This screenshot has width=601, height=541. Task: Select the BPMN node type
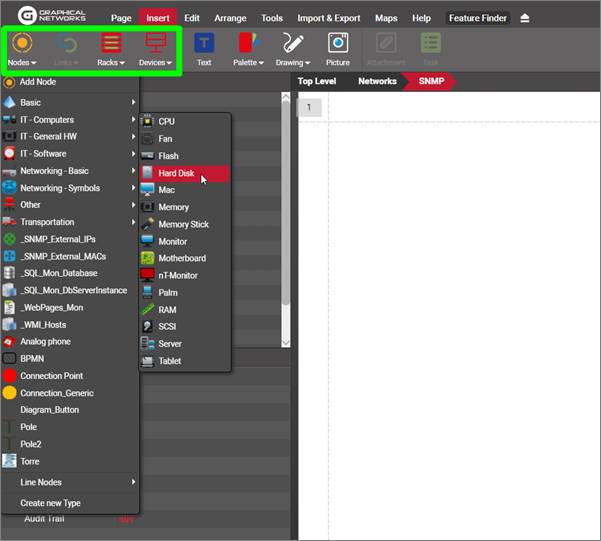click(70, 358)
